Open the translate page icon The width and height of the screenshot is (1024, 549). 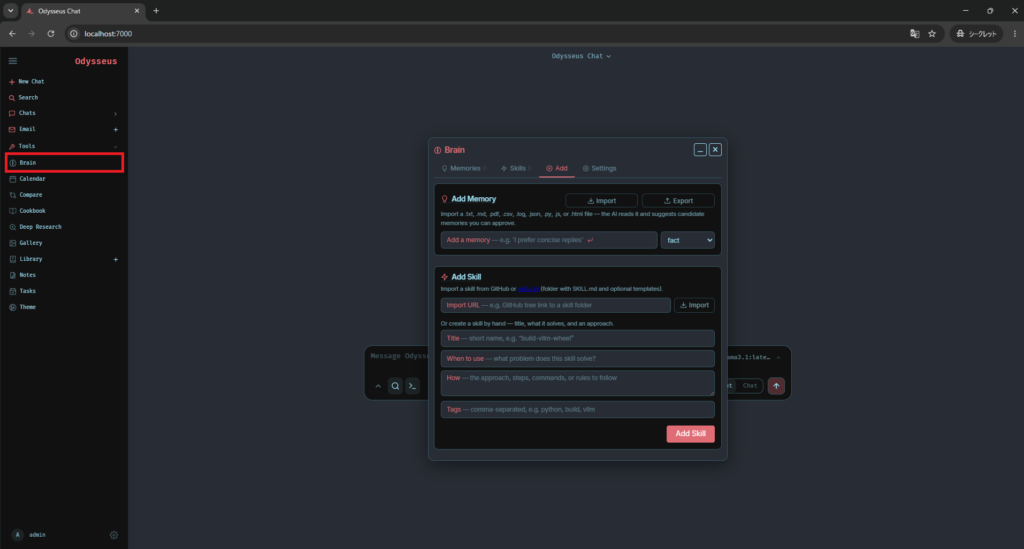tap(914, 33)
